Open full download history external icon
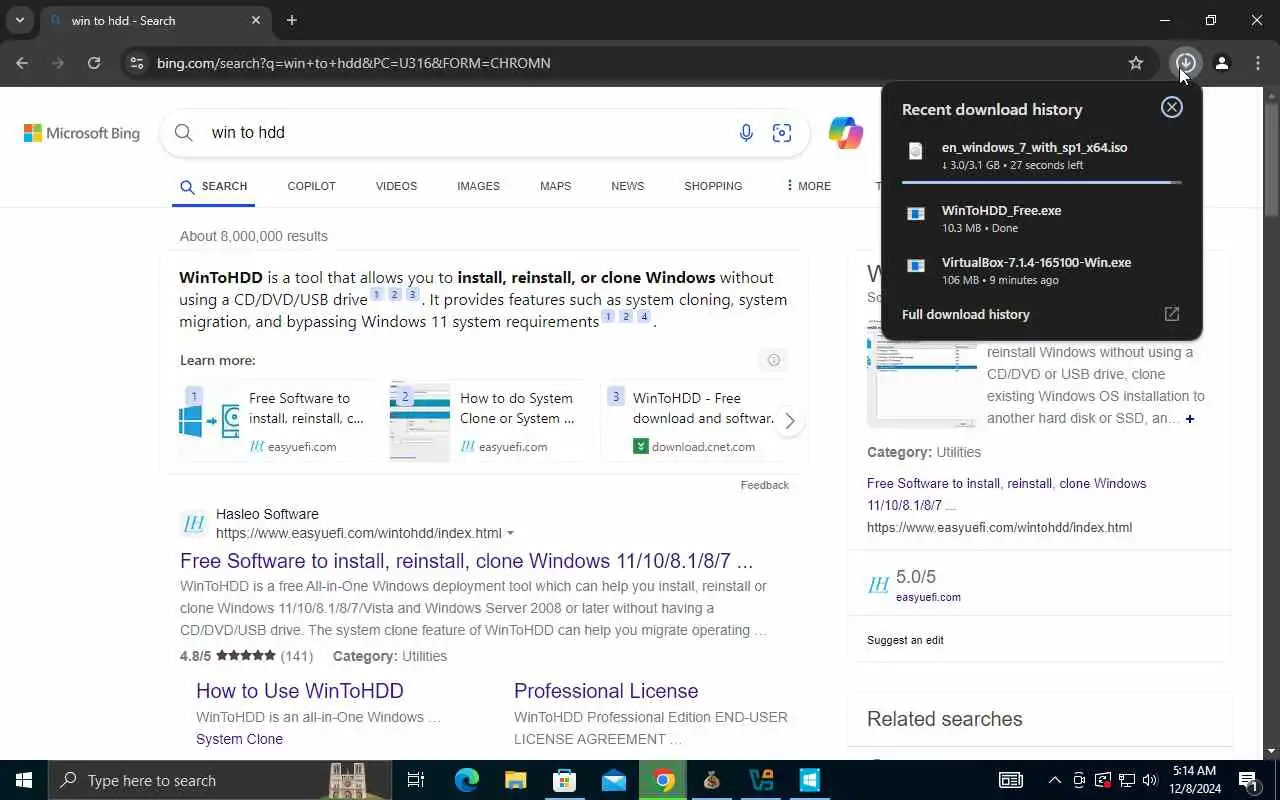 [1172, 314]
